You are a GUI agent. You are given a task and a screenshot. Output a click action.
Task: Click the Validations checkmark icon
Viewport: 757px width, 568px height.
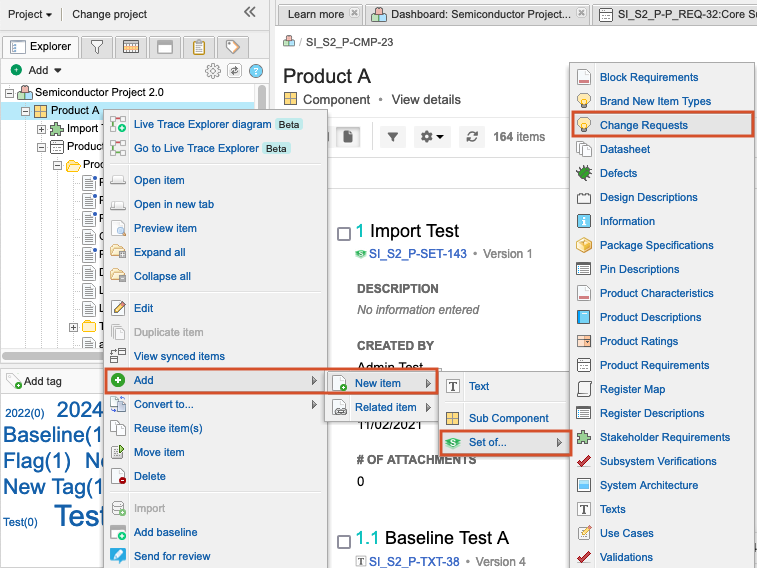[x=584, y=557]
